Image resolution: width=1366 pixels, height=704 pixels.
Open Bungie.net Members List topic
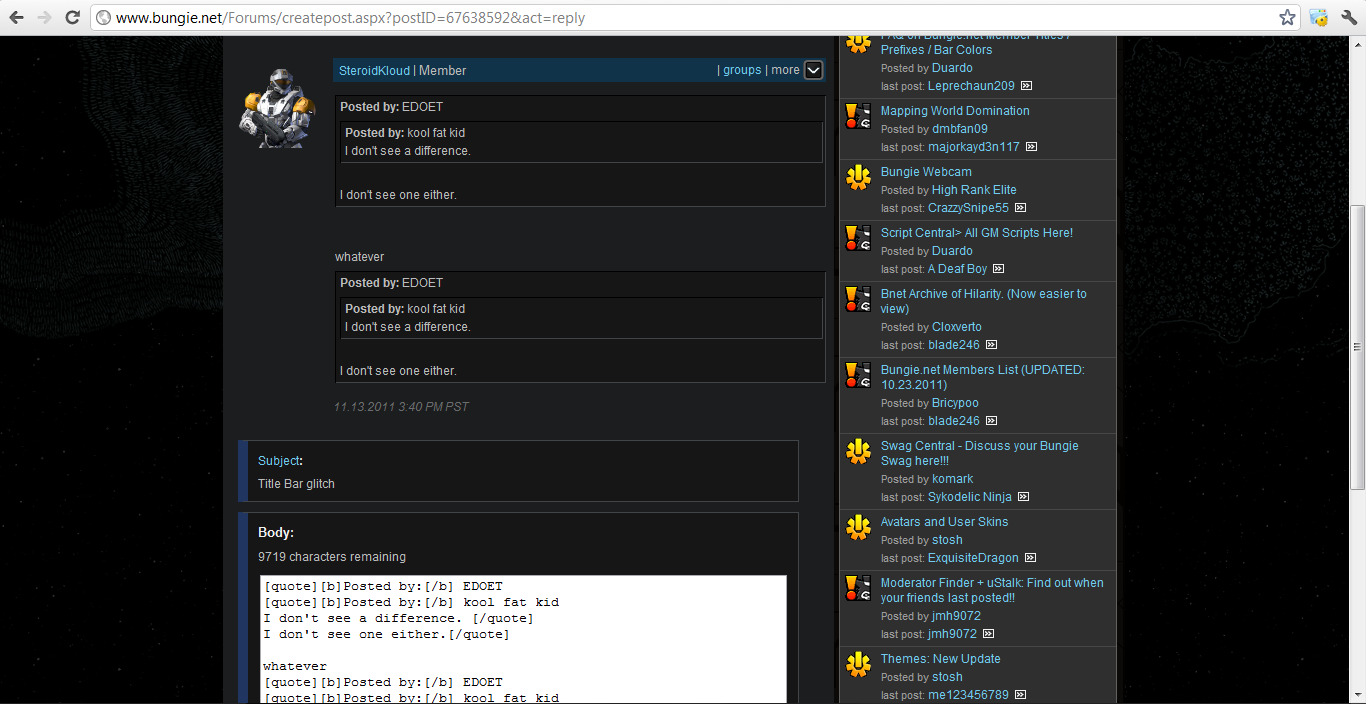(982, 377)
